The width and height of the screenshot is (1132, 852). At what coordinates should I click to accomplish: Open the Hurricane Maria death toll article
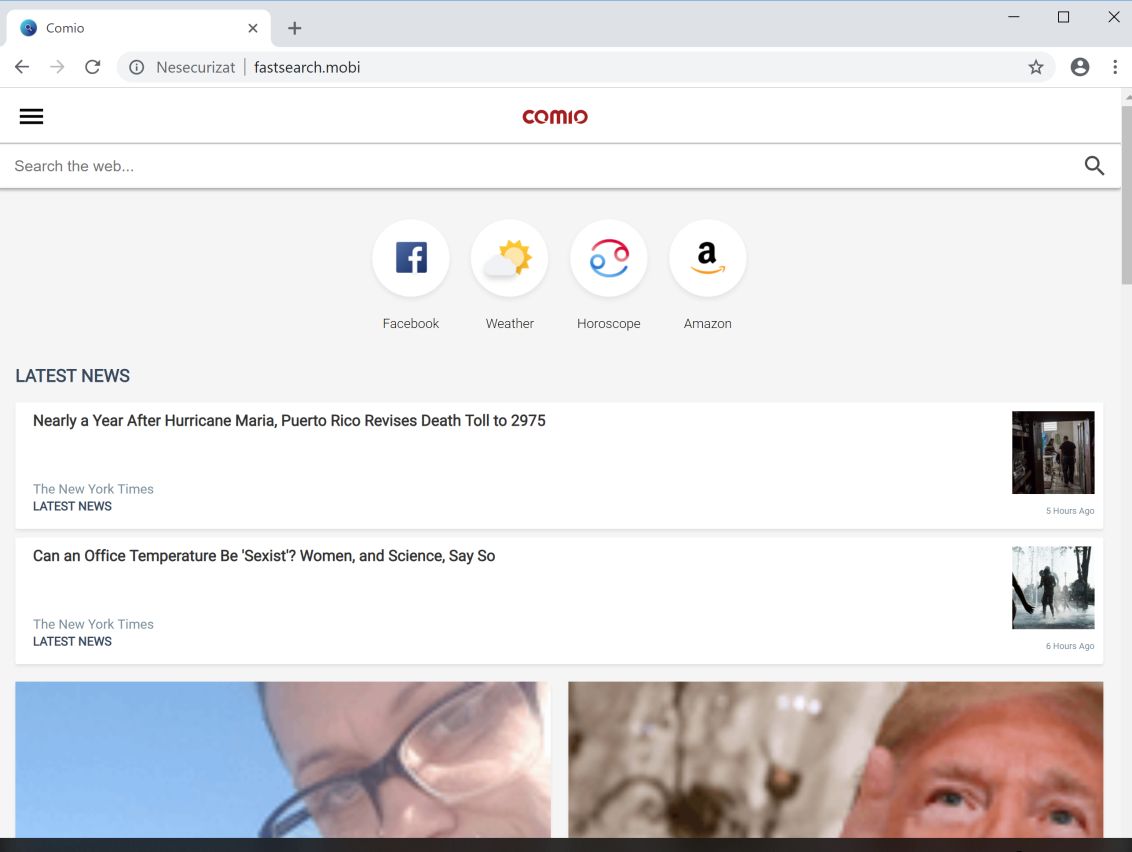[289, 420]
